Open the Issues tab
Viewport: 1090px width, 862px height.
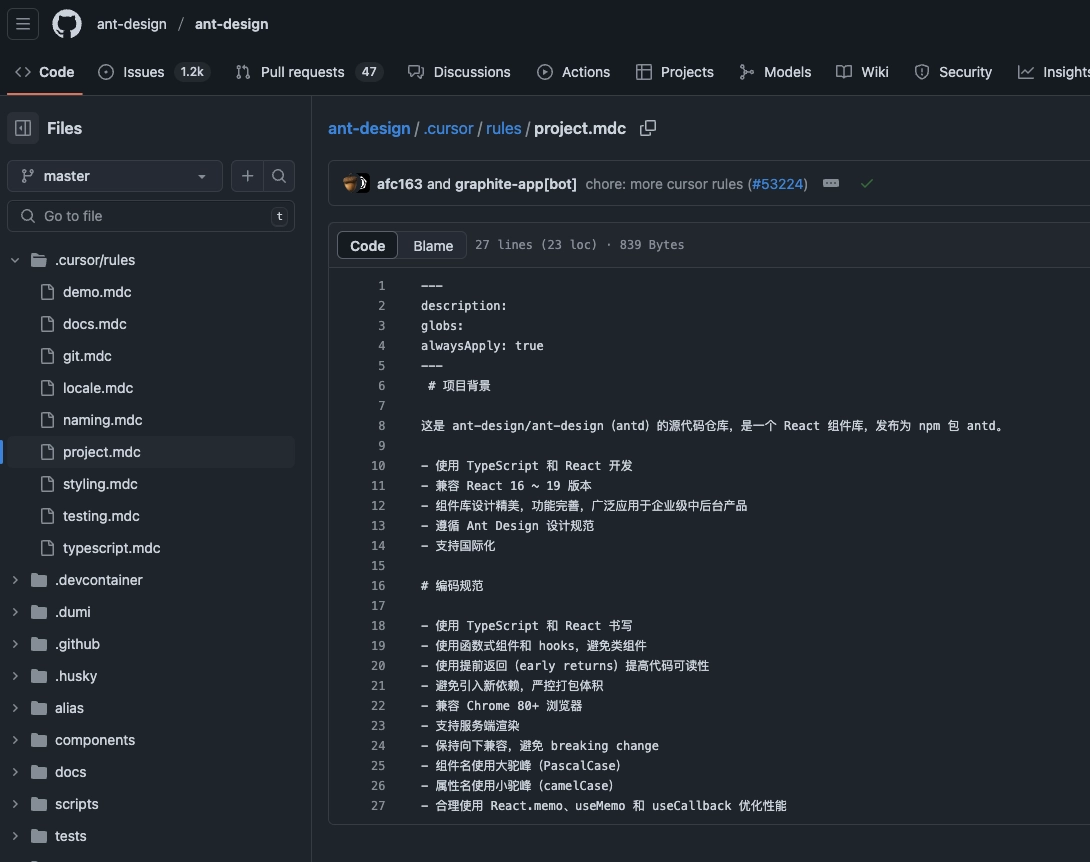143,72
